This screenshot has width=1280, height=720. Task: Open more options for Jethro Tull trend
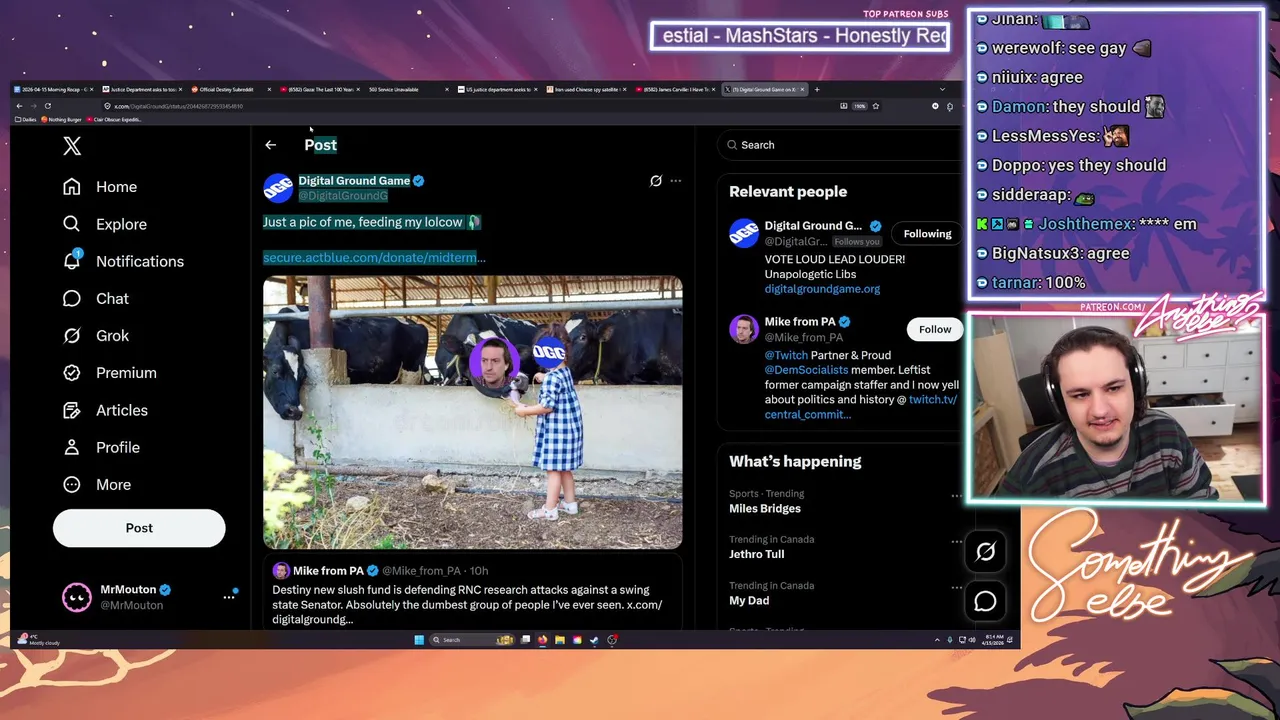coord(956,542)
